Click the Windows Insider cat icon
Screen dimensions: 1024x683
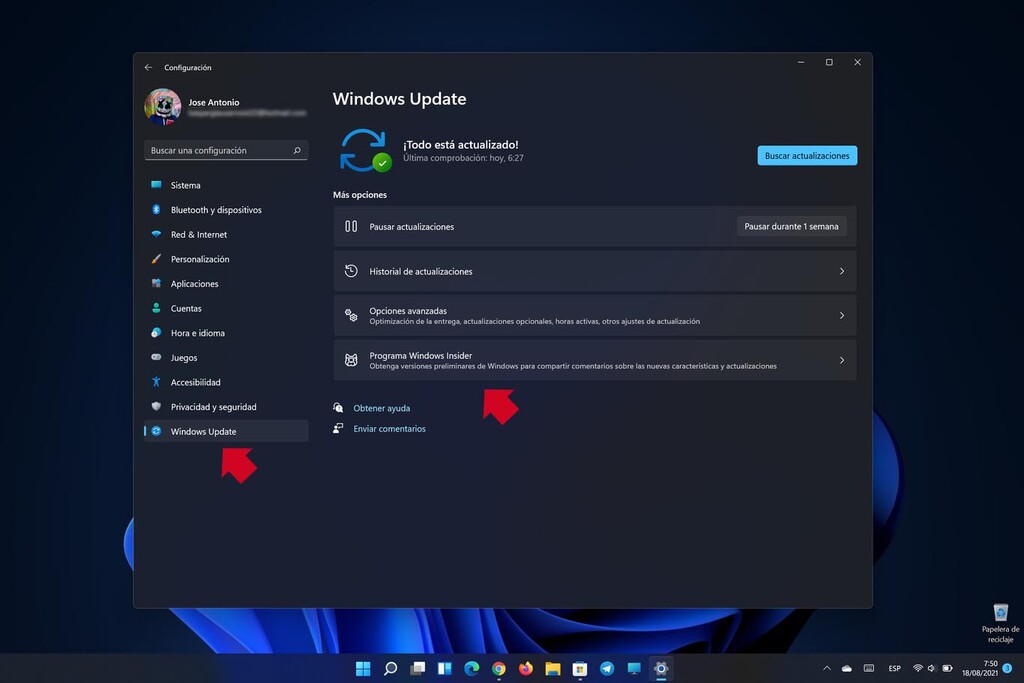tap(351, 360)
